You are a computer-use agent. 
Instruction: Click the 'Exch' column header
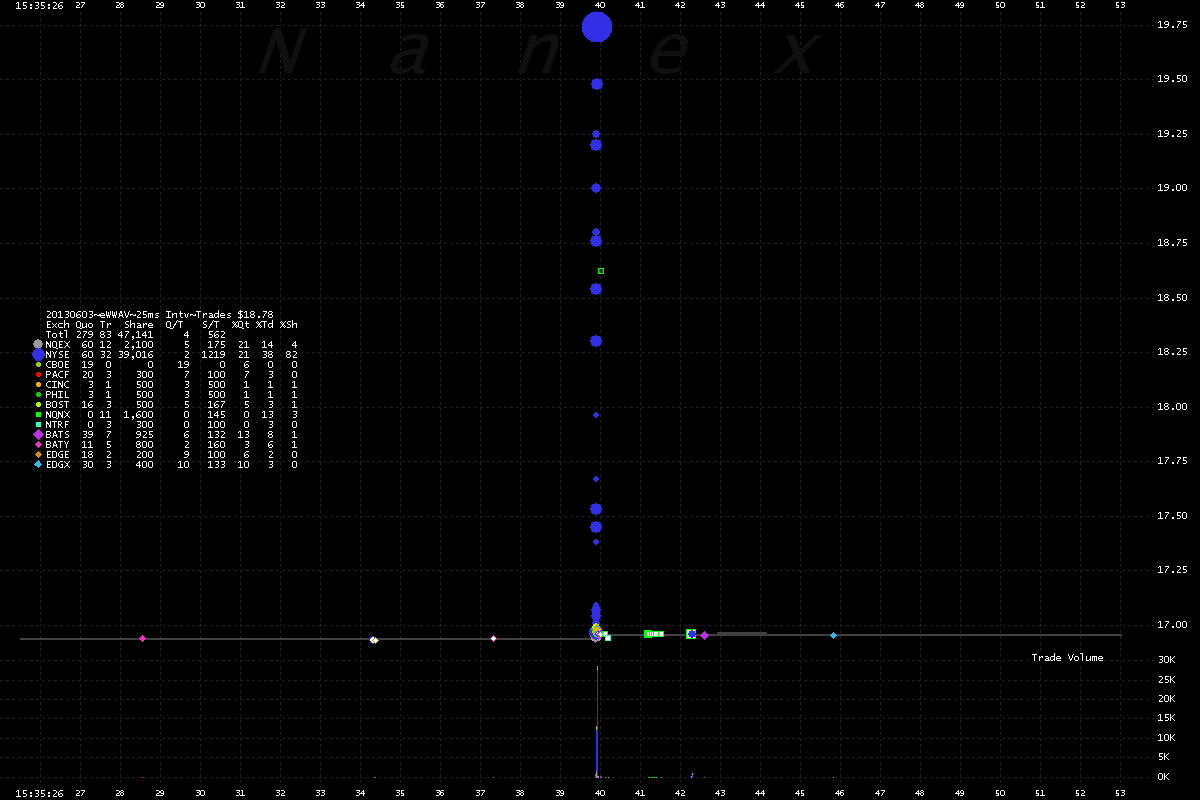click(58, 324)
